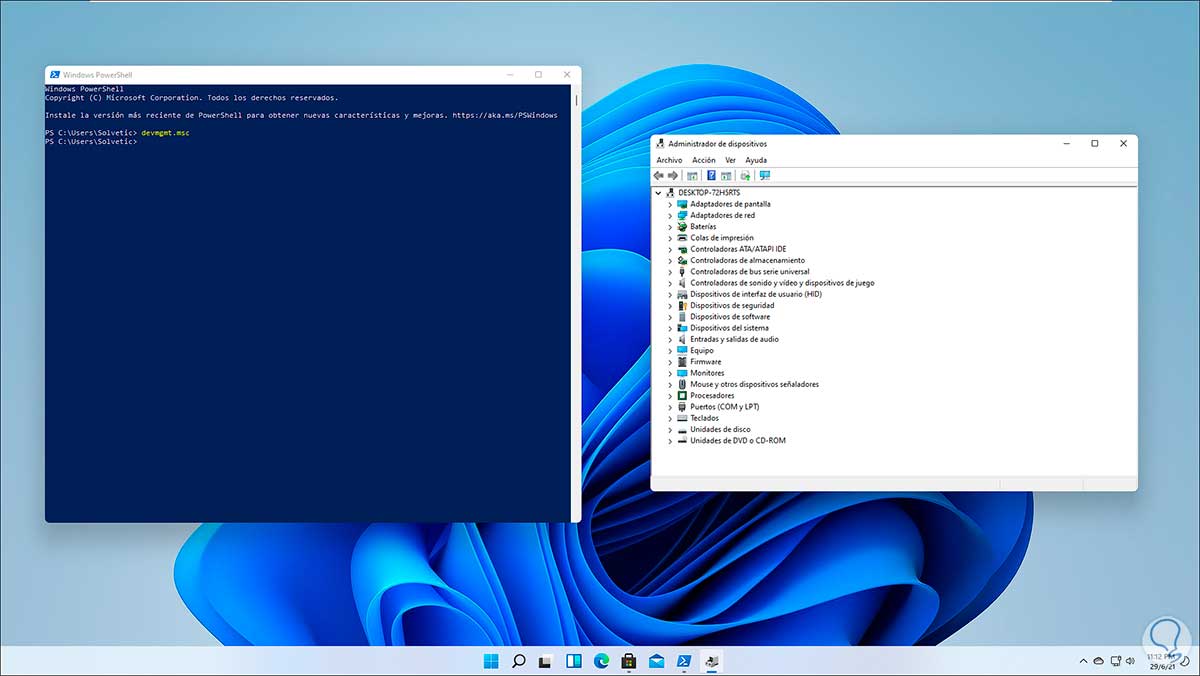This screenshot has height=676, width=1200.
Task: Click the scan for hardware changes monitor icon
Action: [x=765, y=176]
